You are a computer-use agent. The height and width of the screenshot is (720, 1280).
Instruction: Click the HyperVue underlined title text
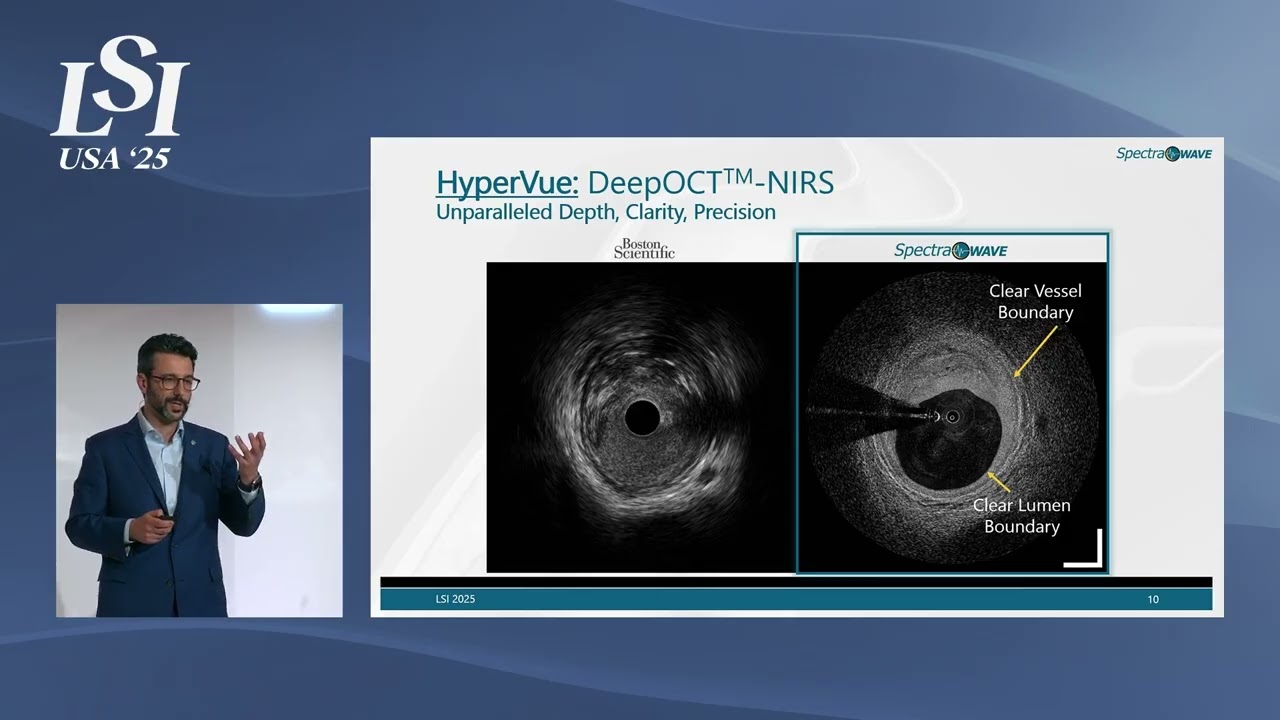point(507,182)
